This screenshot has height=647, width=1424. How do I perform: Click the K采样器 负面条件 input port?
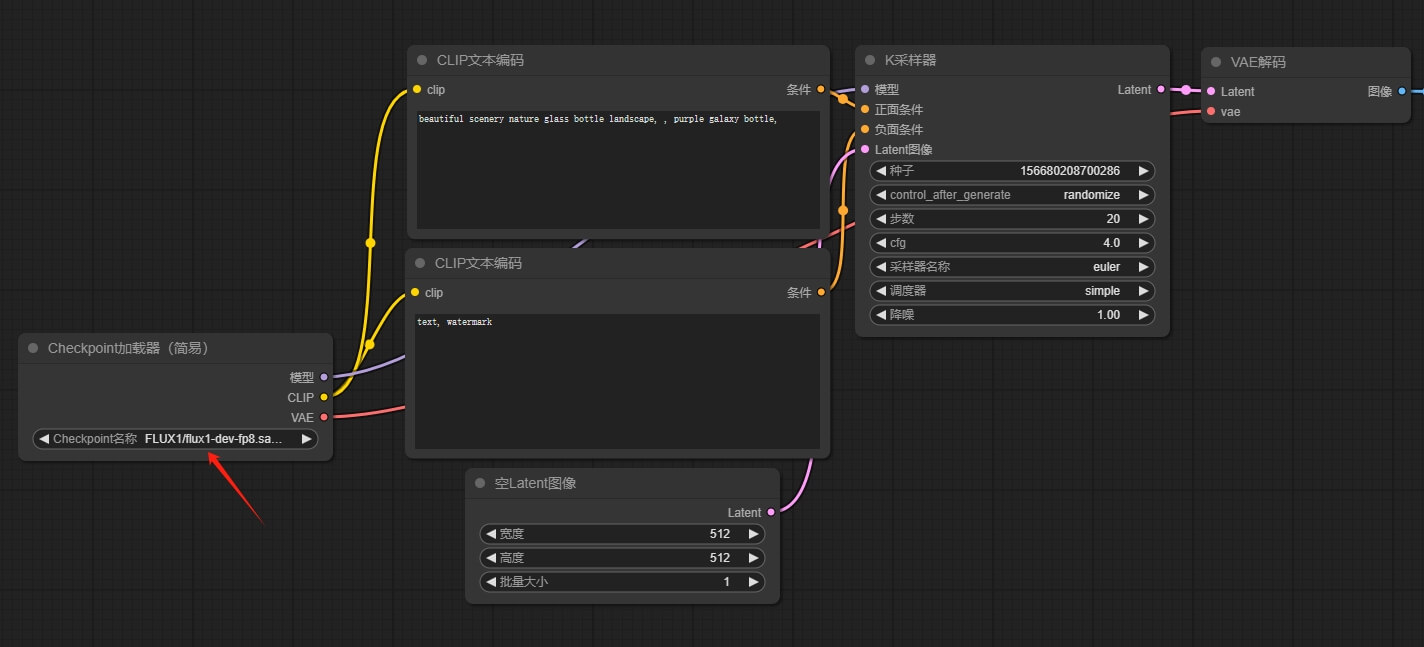coord(865,129)
